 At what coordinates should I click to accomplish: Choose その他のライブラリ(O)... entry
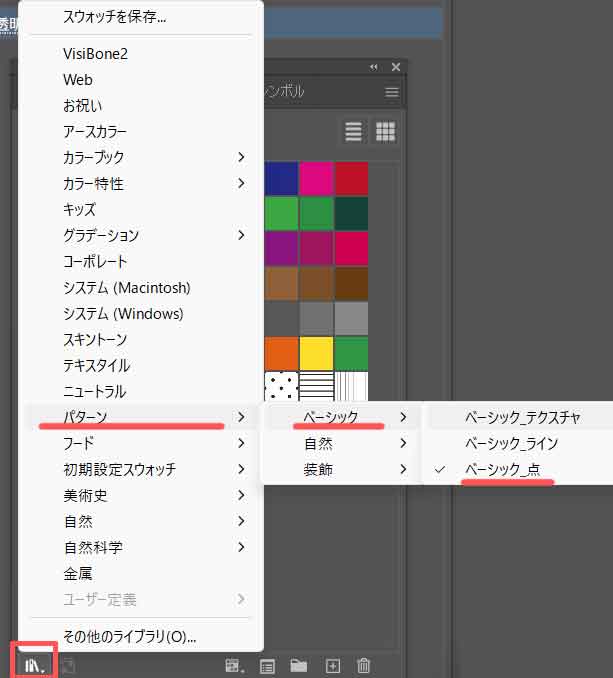pyautogui.click(x=141, y=636)
